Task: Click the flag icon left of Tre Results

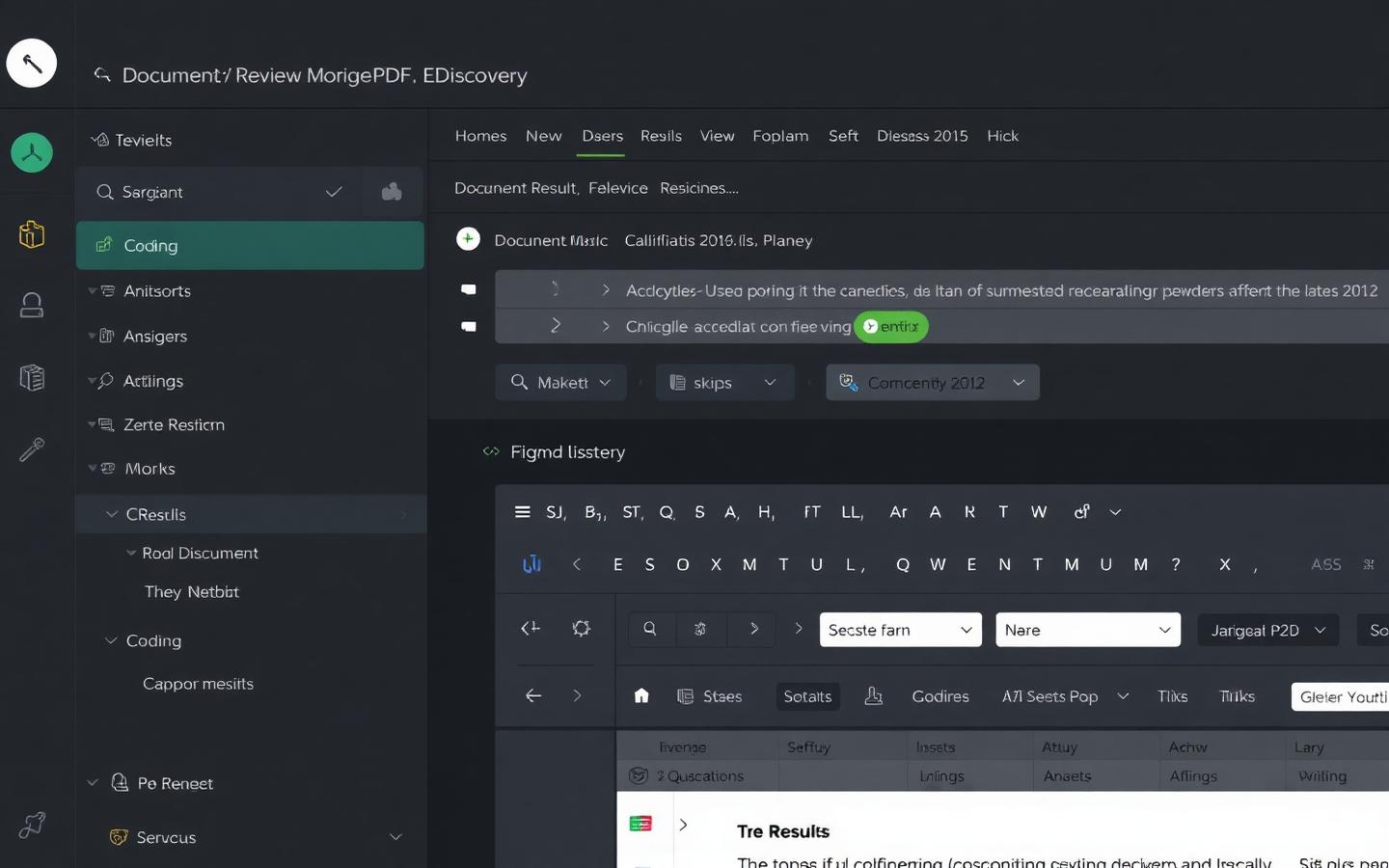Action: pyautogui.click(x=640, y=824)
